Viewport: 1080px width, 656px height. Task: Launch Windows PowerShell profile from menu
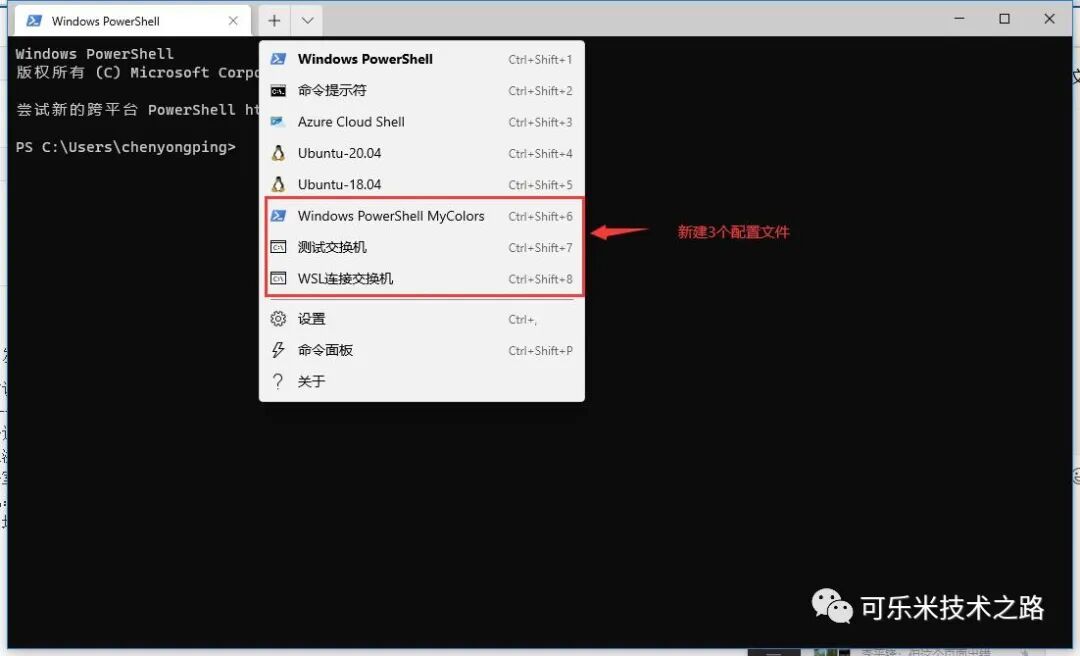[422, 59]
